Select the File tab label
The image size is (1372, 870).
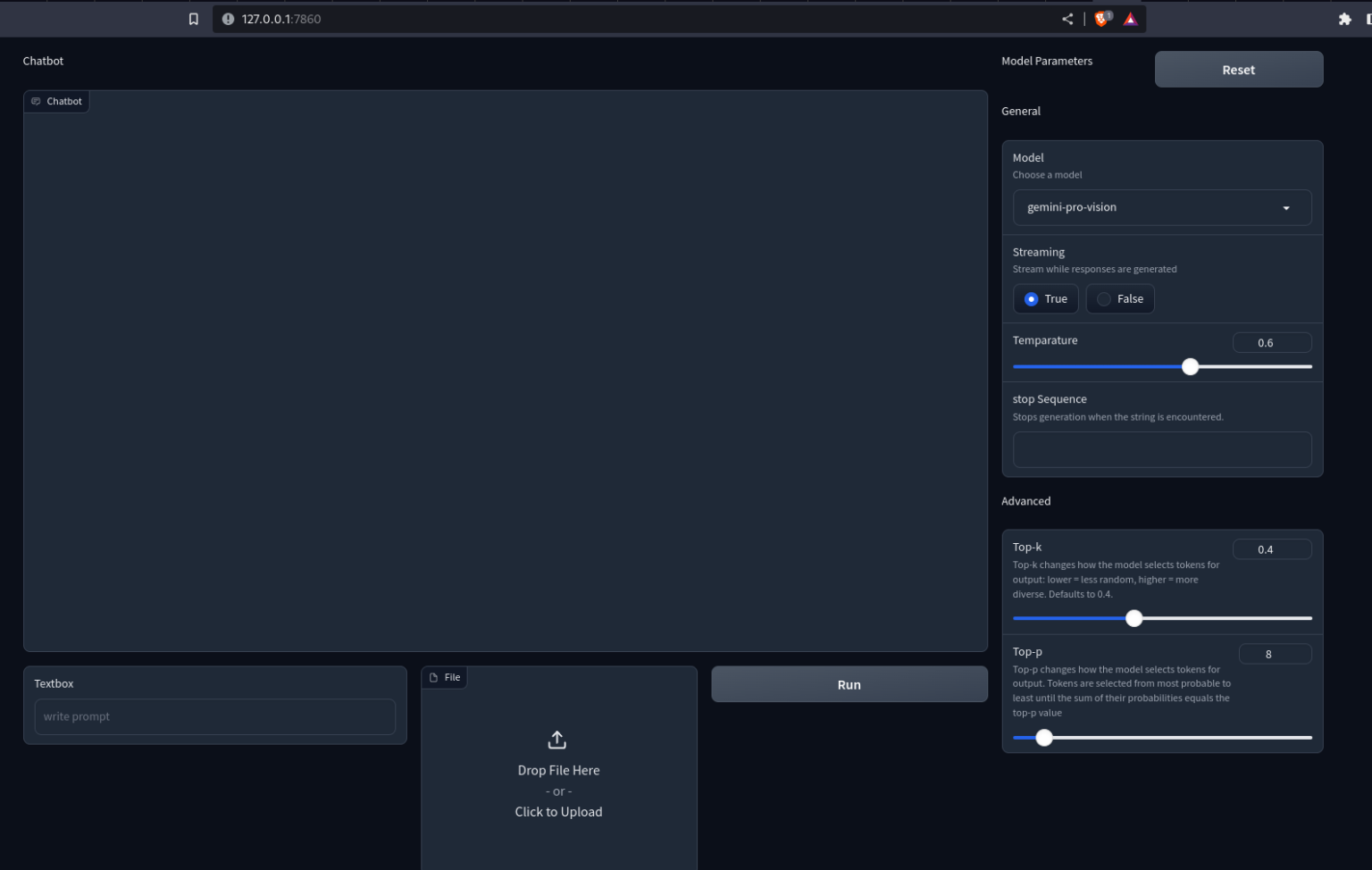(x=451, y=677)
